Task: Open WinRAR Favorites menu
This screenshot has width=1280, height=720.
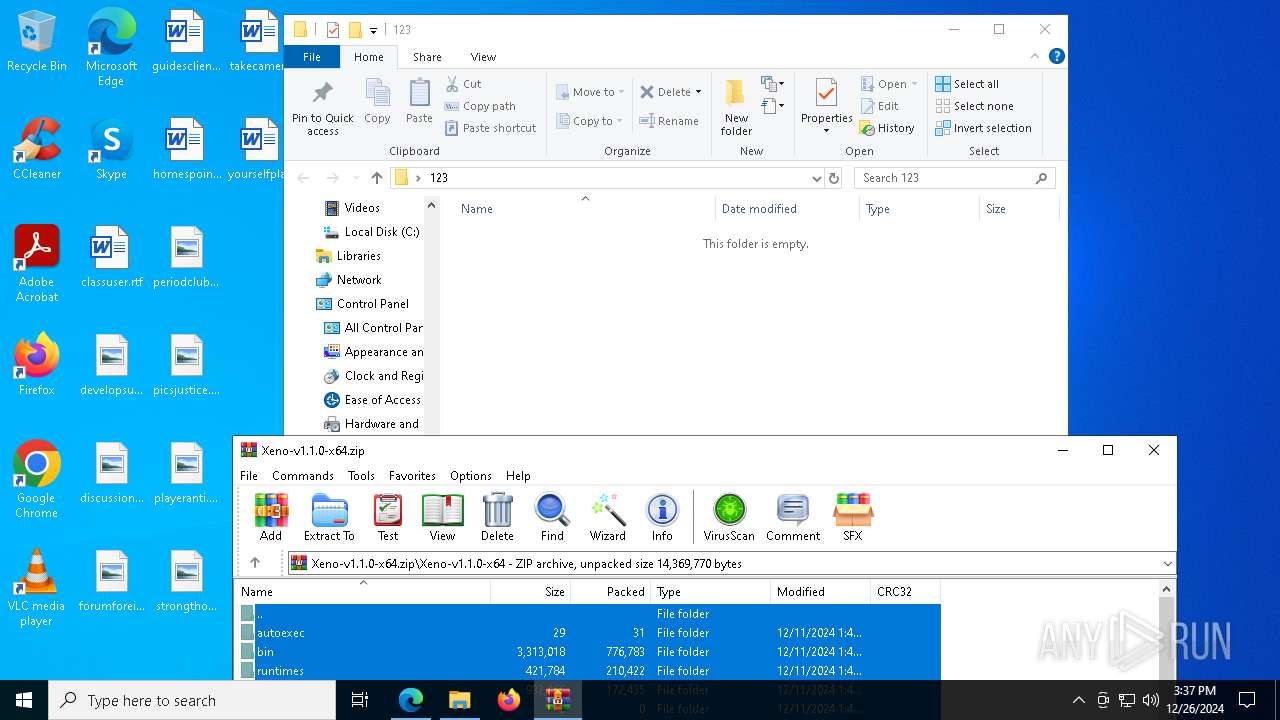Action: click(412, 476)
